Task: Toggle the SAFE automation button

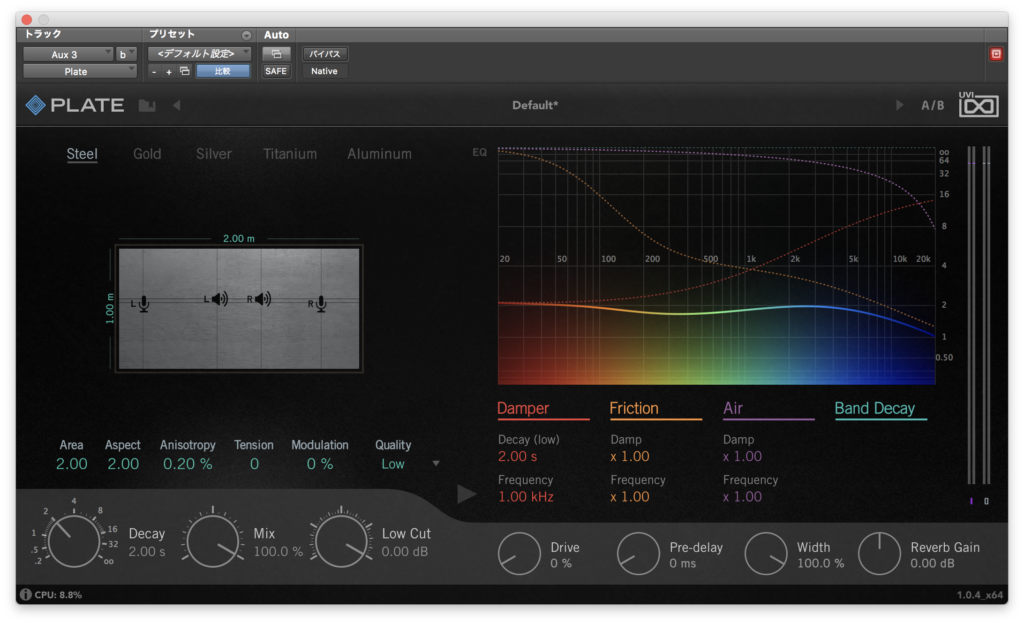Action: pos(276,71)
